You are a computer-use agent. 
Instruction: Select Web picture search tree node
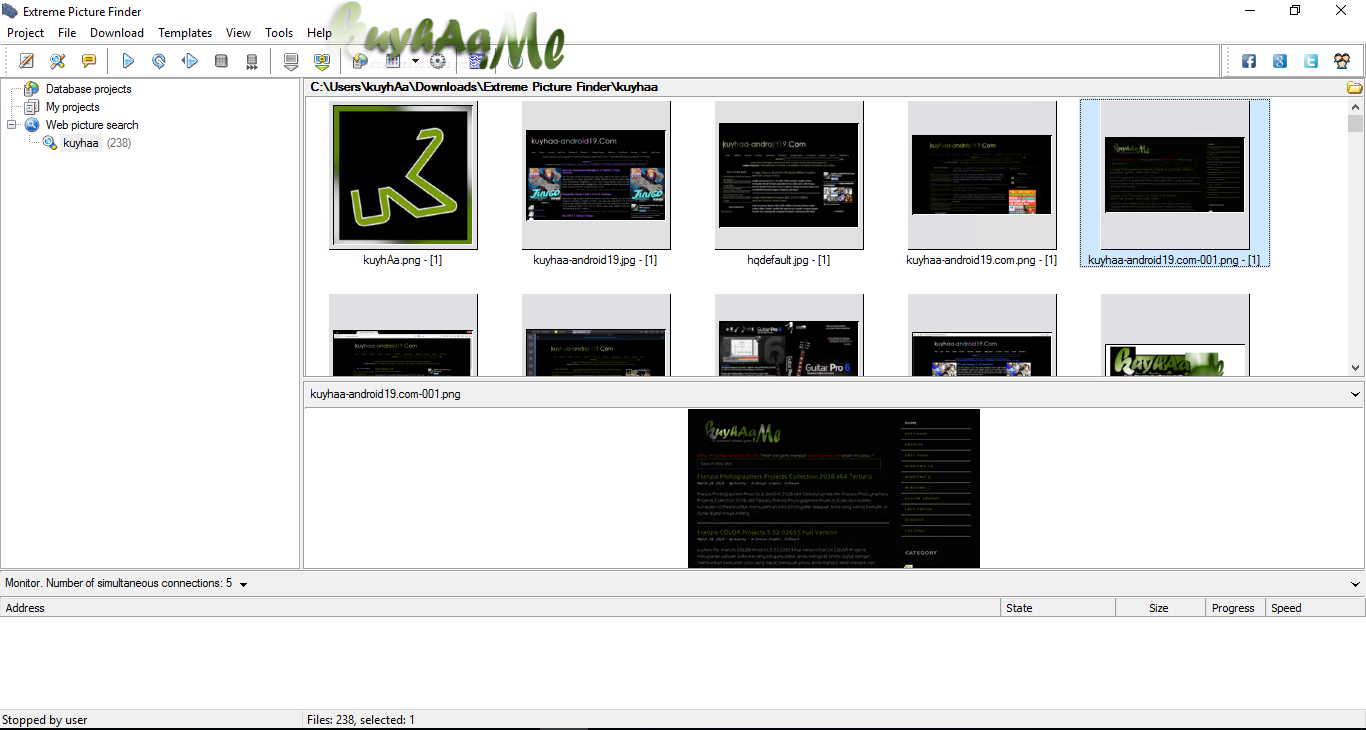pos(92,125)
